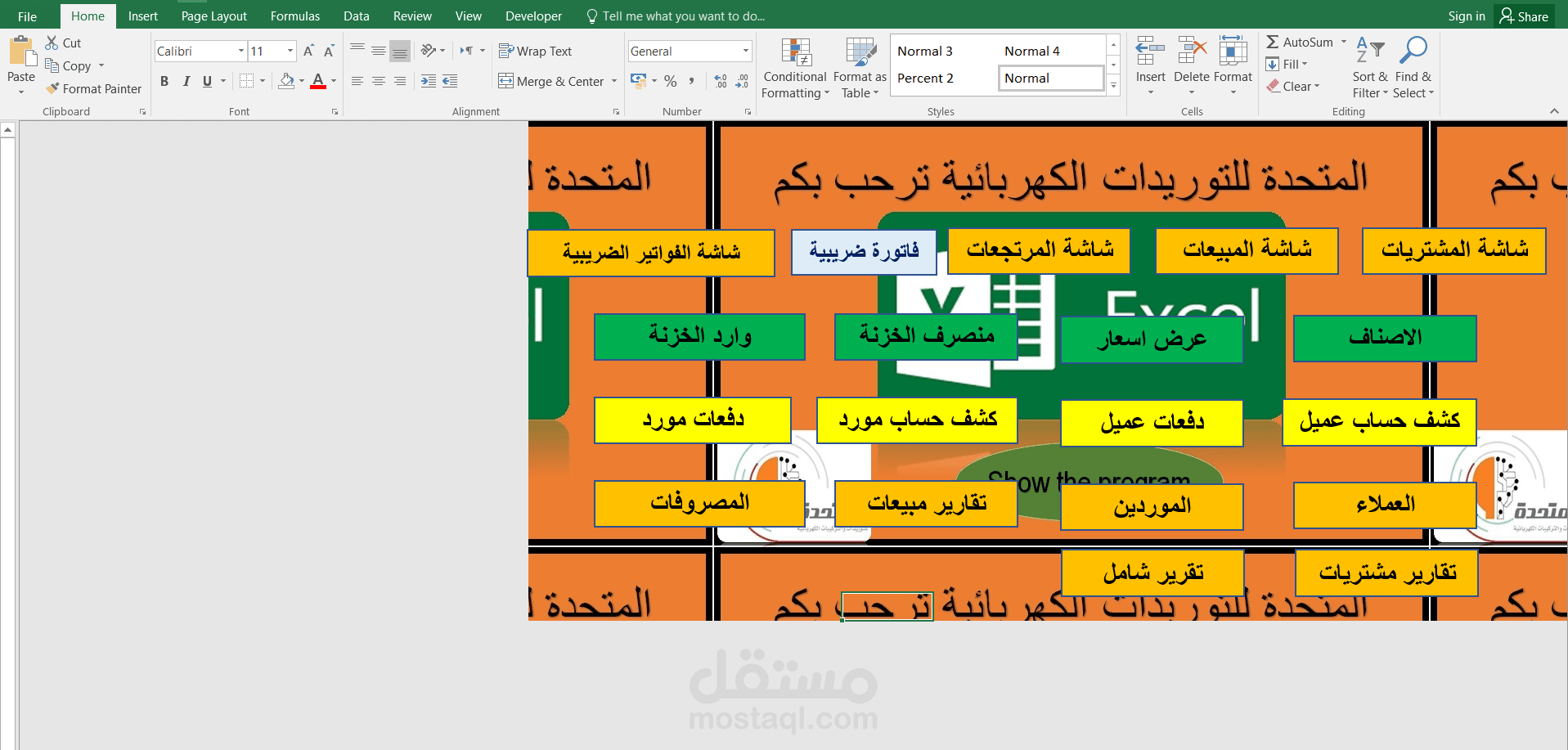Expand Merge & Center dropdown arrow
Image resolution: width=1568 pixels, height=750 pixels.
click(x=613, y=81)
